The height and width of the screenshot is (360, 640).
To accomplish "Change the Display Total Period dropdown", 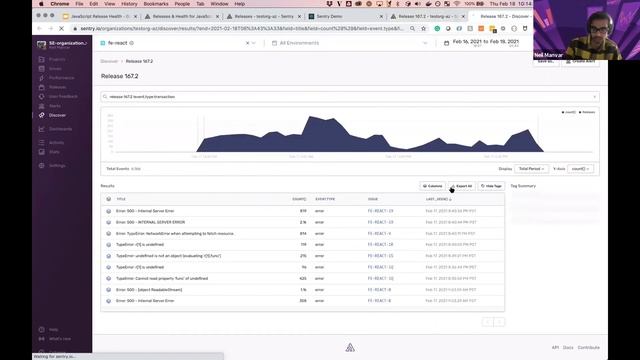I will (x=531, y=169).
